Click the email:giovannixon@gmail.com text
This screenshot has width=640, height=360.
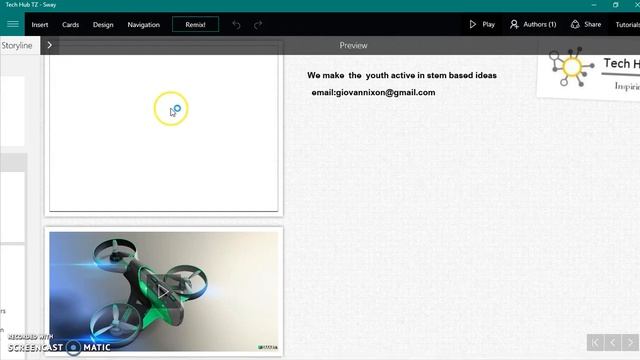coord(373,93)
